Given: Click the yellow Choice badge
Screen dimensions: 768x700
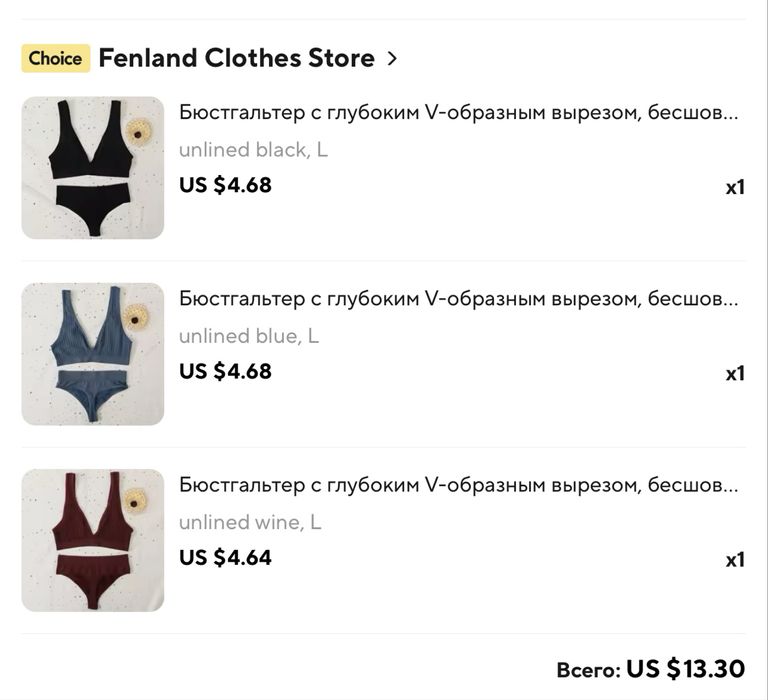Looking at the screenshot, I should (55, 58).
